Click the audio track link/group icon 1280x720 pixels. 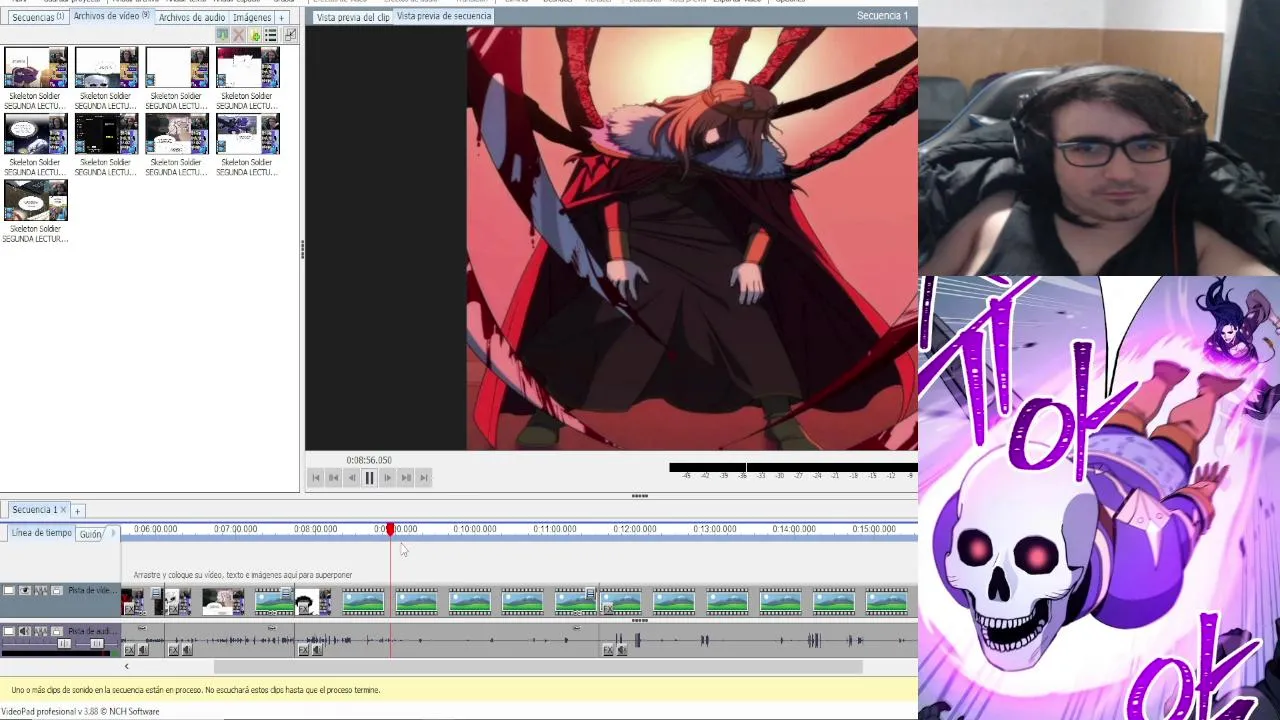[x=41, y=631]
